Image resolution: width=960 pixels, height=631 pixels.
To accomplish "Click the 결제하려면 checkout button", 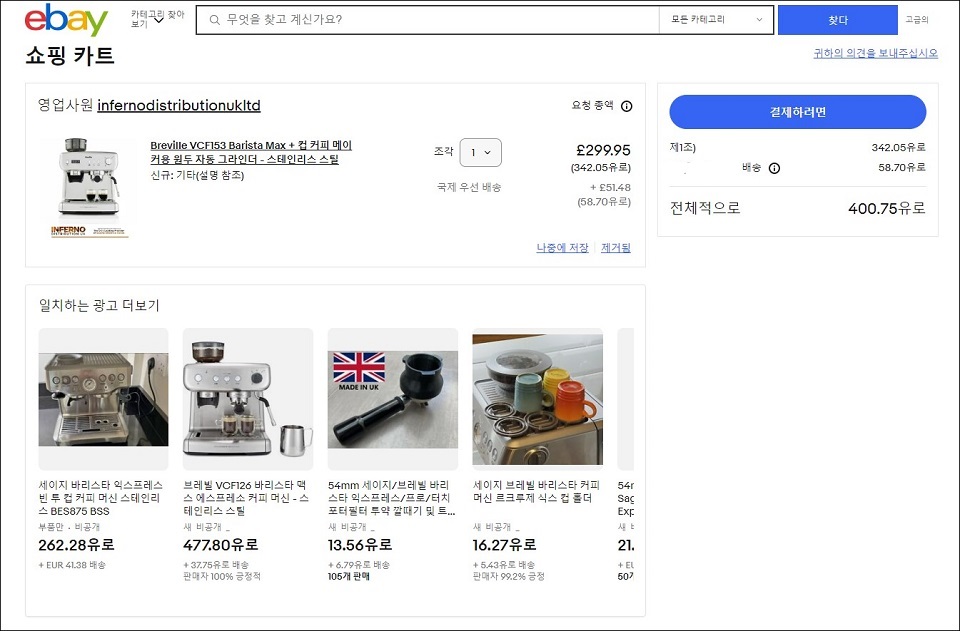I will click(x=798, y=112).
